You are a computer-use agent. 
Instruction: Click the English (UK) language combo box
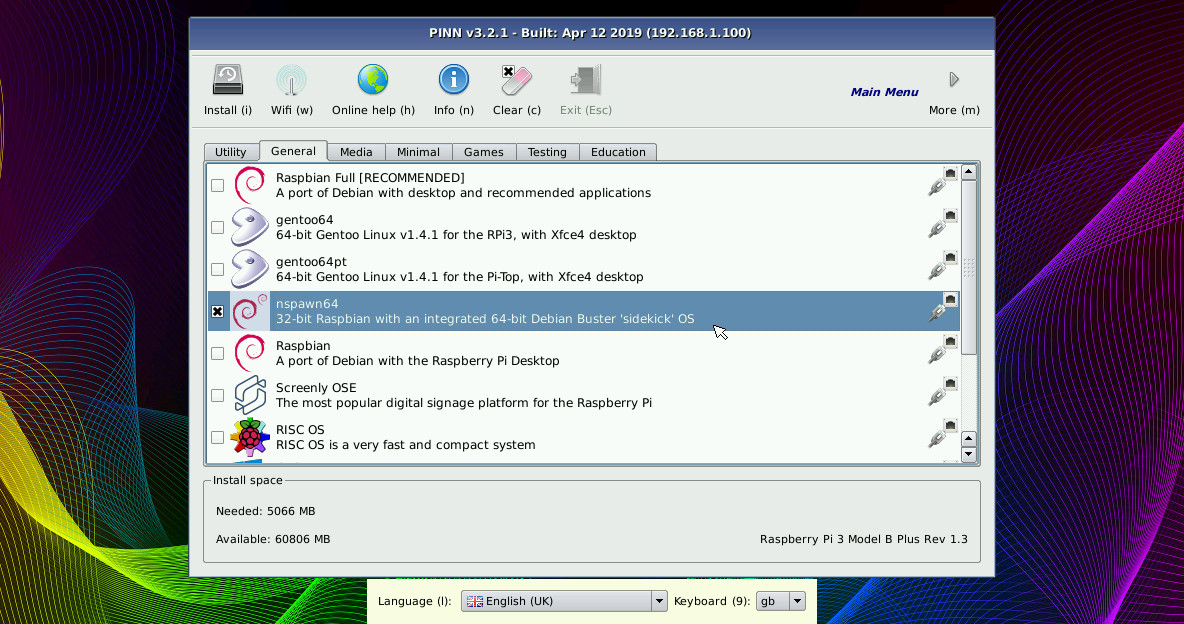564,601
